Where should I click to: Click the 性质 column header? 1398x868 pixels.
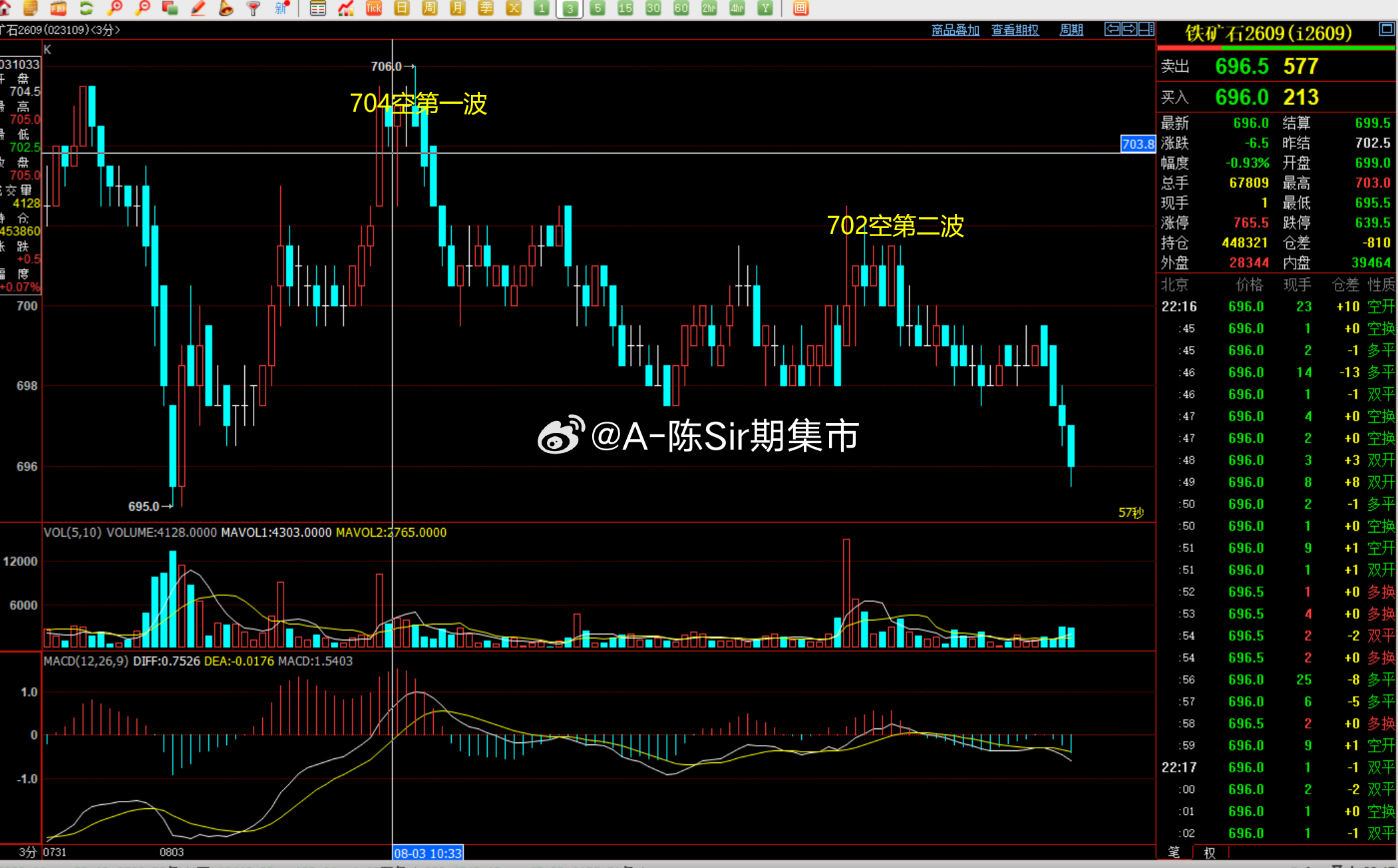[1381, 285]
